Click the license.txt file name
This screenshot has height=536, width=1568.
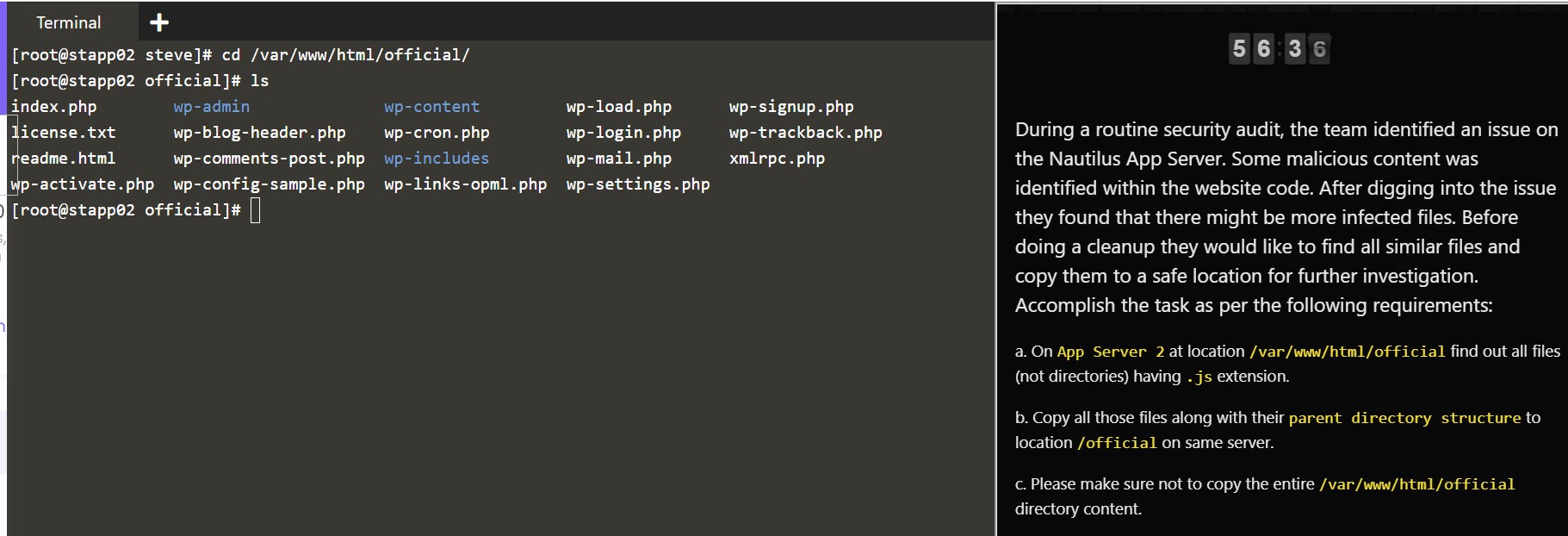64,133
